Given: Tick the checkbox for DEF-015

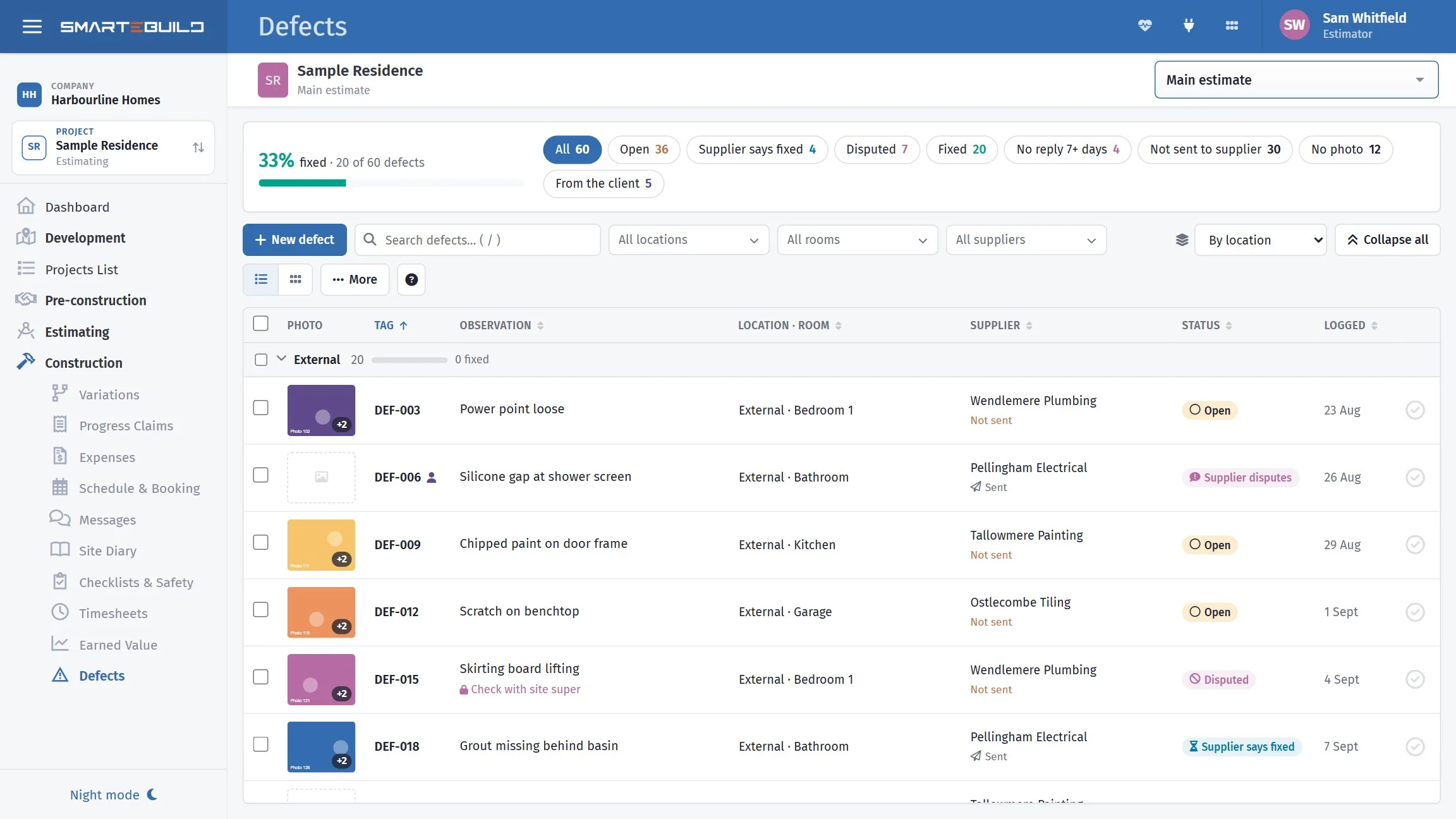Looking at the screenshot, I should point(260,677).
